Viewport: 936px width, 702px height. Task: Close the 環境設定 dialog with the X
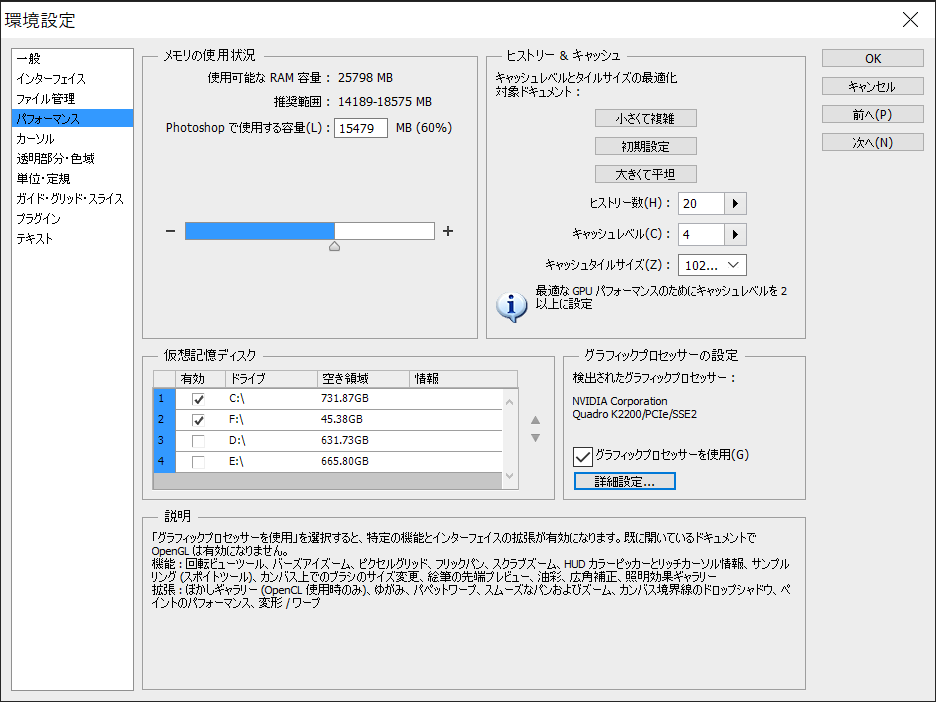click(909, 20)
